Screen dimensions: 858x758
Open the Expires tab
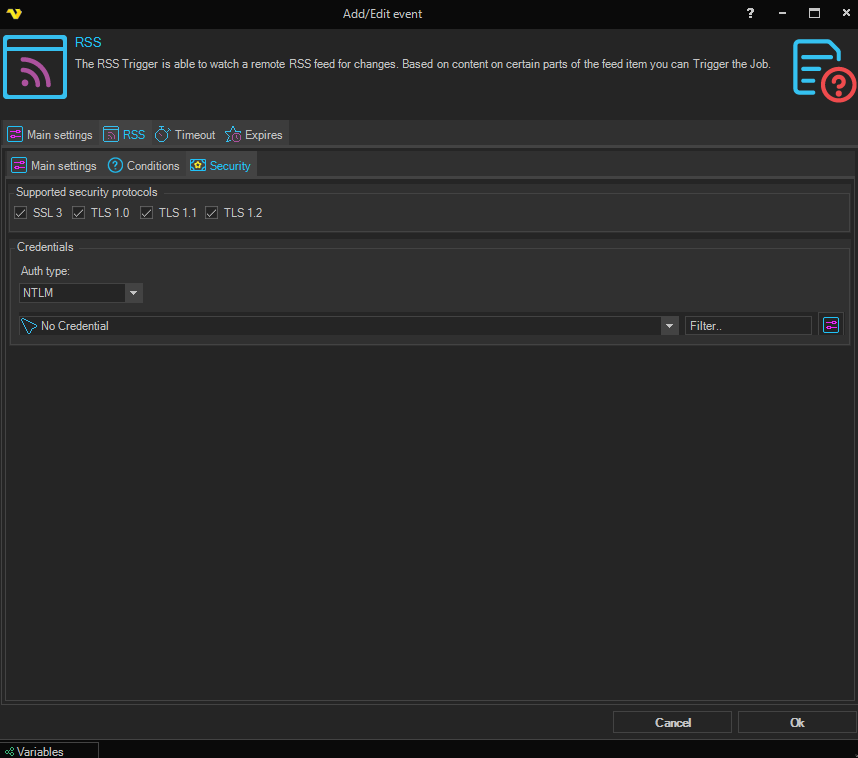254,135
